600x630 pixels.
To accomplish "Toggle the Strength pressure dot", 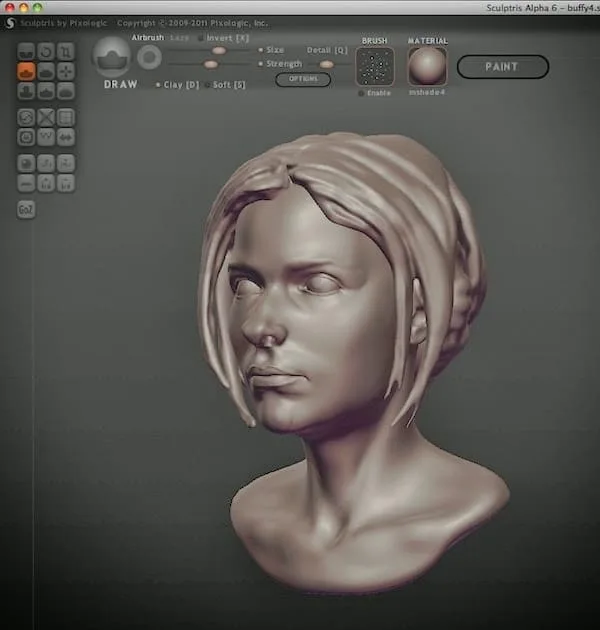I will pos(260,63).
